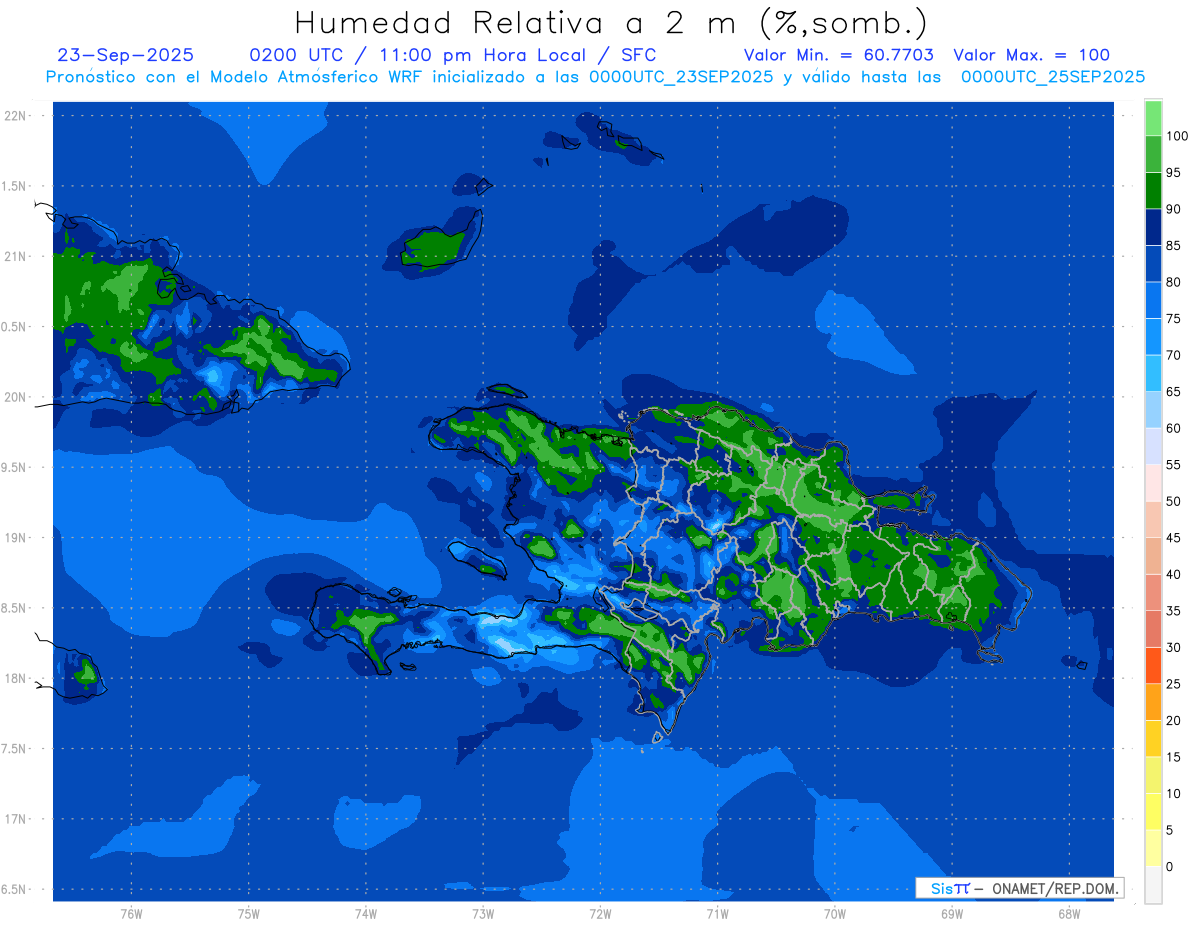
Task: Click the latitude axis label '20N'
Action: click(x=15, y=397)
